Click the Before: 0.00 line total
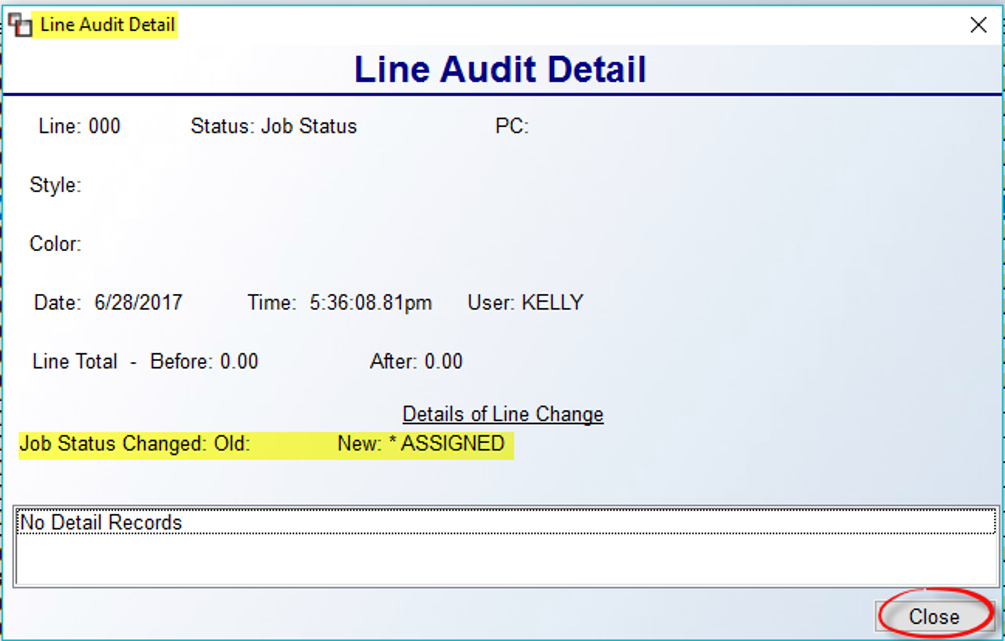Screen dimensions: 1005x641 tap(204, 362)
